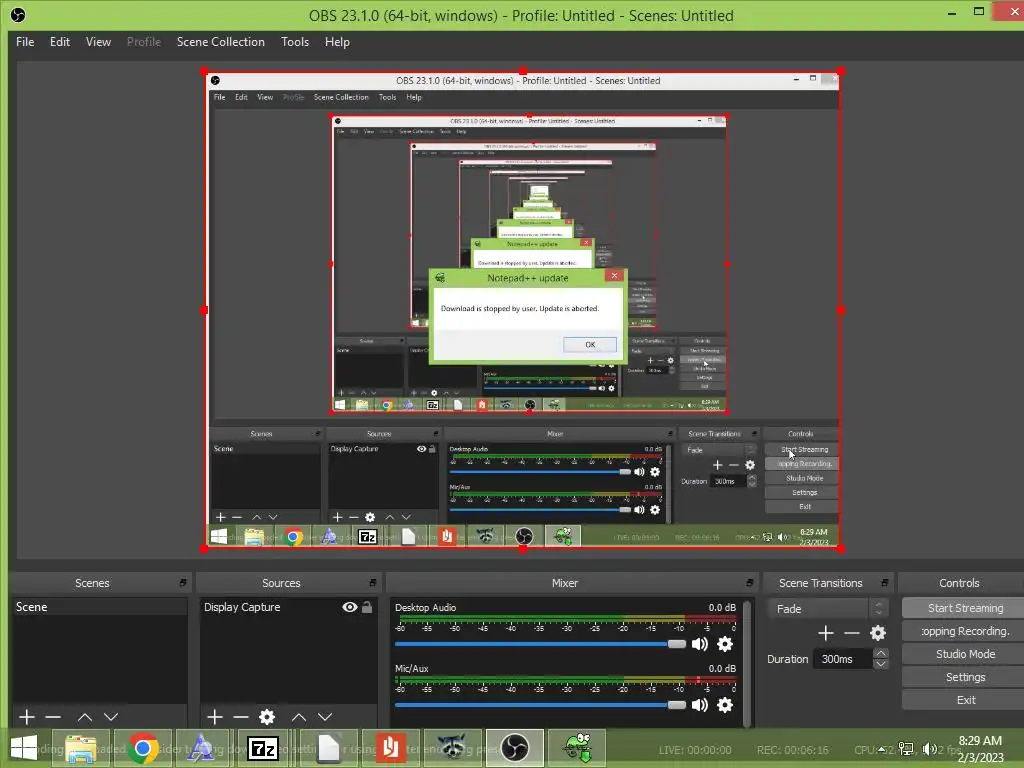The image size is (1024, 768).
Task: Add a scene transition with plus icon
Action: point(825,633)
